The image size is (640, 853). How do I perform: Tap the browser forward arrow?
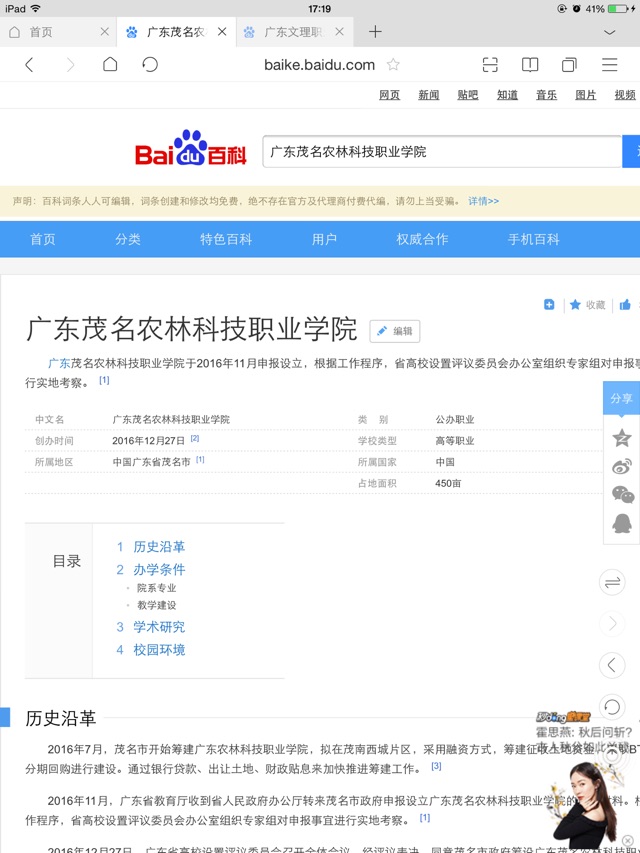pyautogui.click(x=70, y=65)
